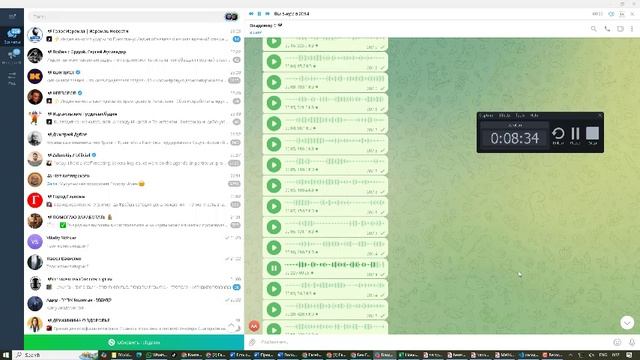Click the dark round icon inside search field
This screenshot has width=640, height=360.
231,17
